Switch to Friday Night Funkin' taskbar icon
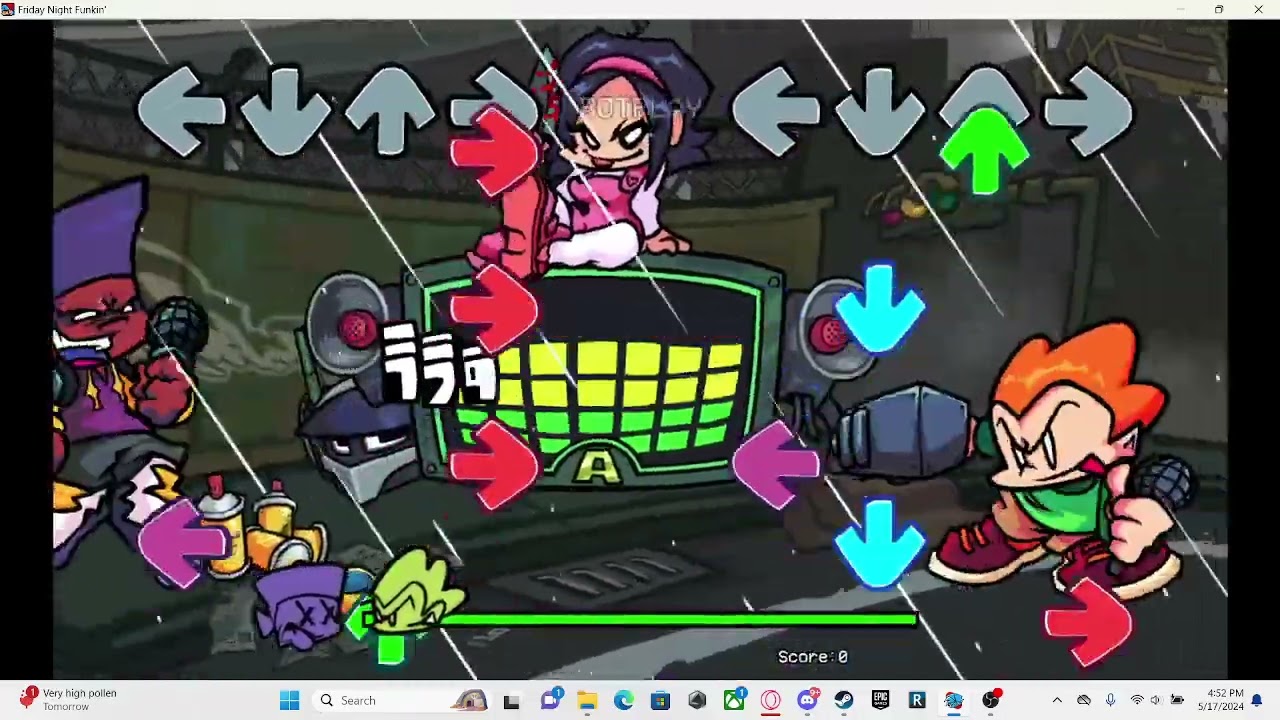1280x720 pixels. [x=954, y=700]
